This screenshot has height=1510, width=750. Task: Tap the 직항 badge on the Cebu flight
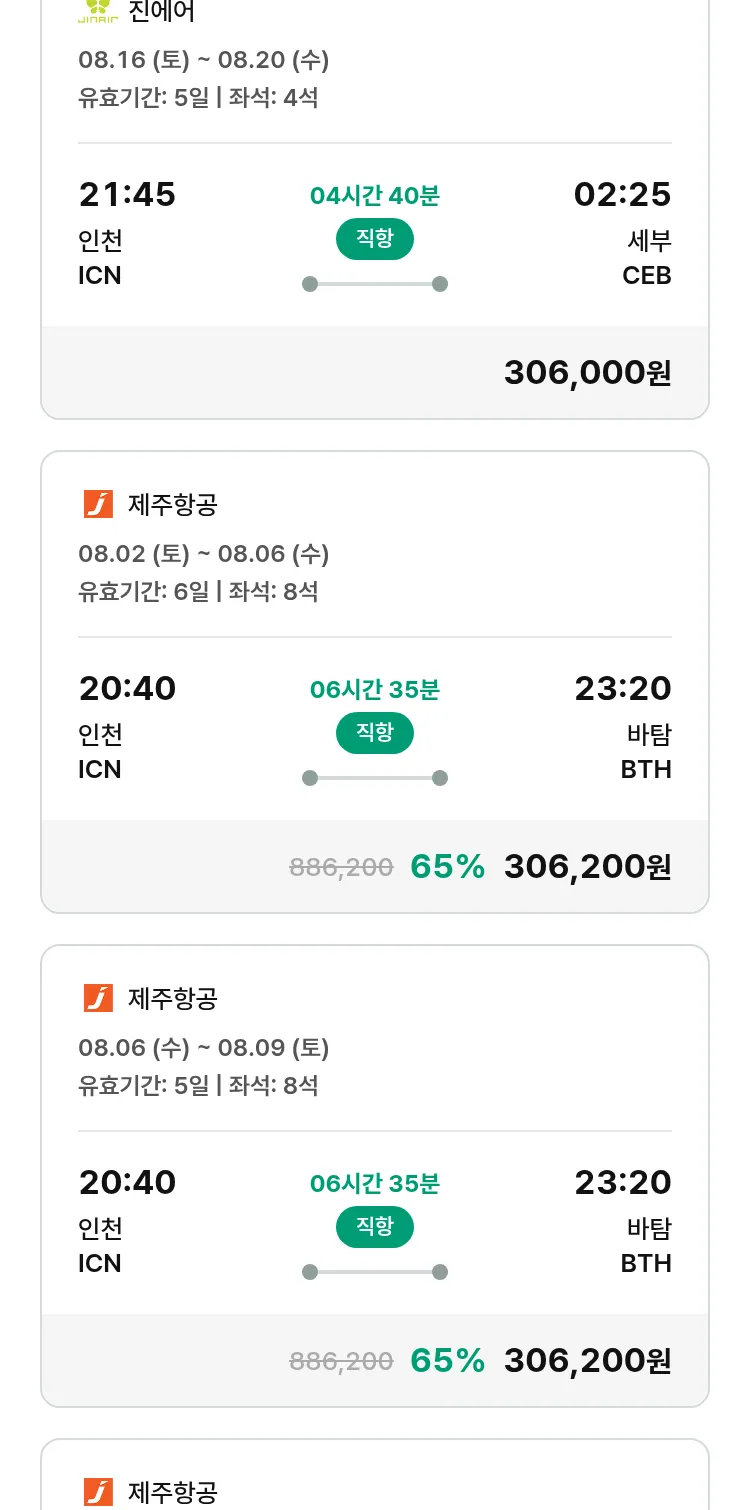[x=375, y=239]
